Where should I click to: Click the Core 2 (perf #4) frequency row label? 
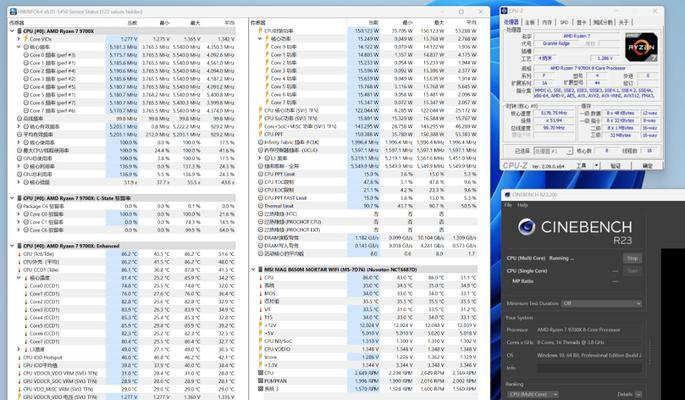pos(53,71)
